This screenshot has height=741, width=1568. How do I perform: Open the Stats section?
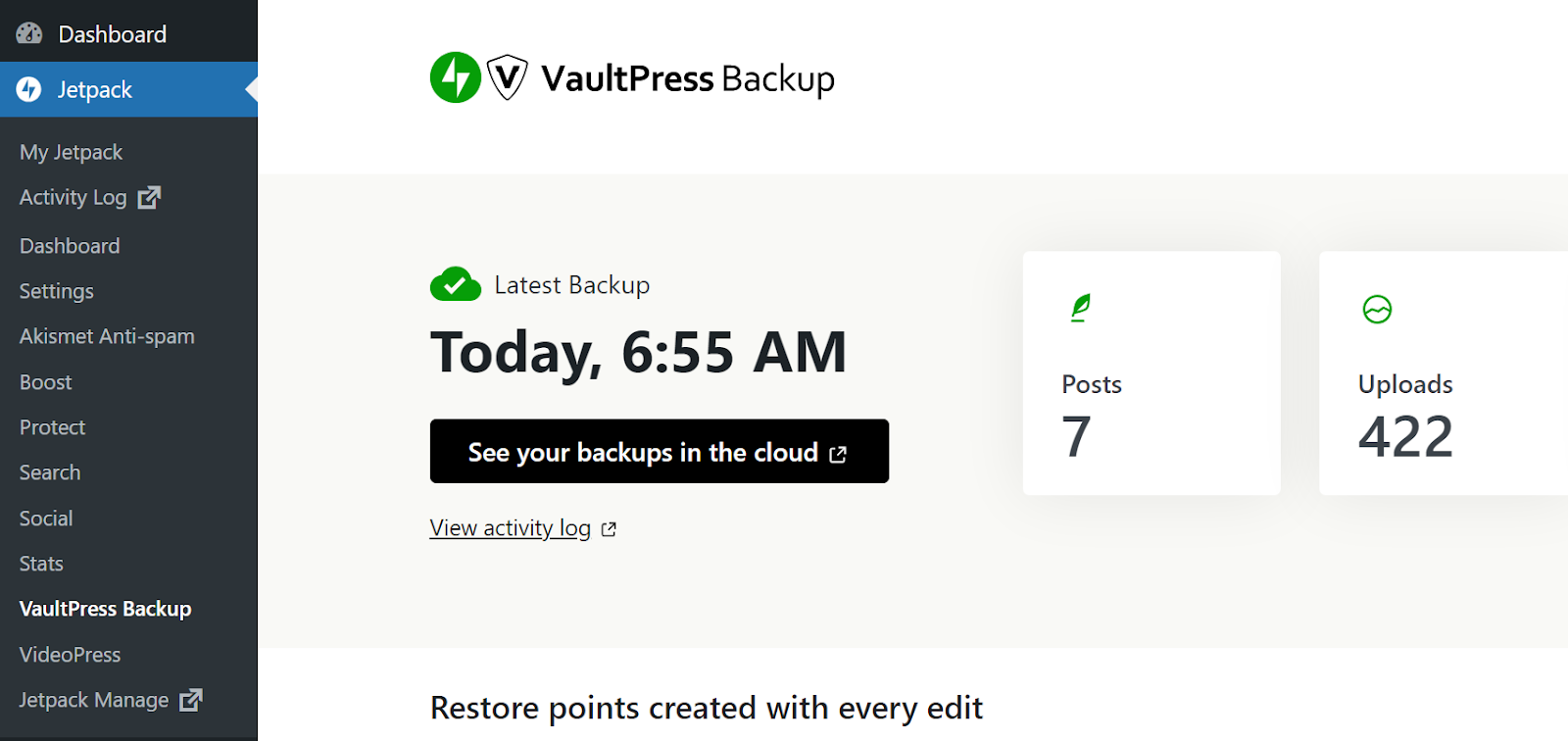click(40, 564)
